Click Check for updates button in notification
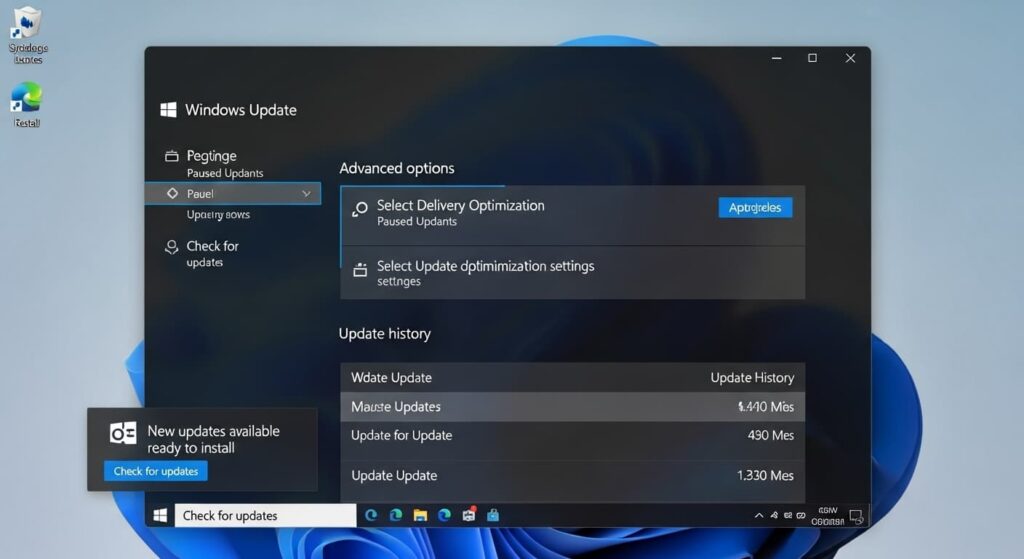The width and height of the screenshot is (1024, 559). tap(155, 471)
